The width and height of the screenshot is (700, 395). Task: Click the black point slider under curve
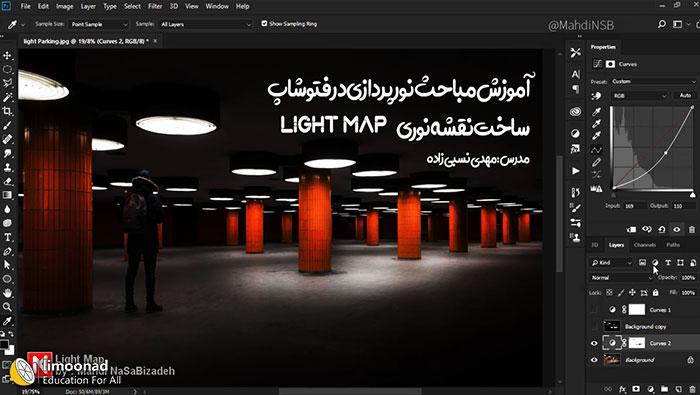(613, 195)
